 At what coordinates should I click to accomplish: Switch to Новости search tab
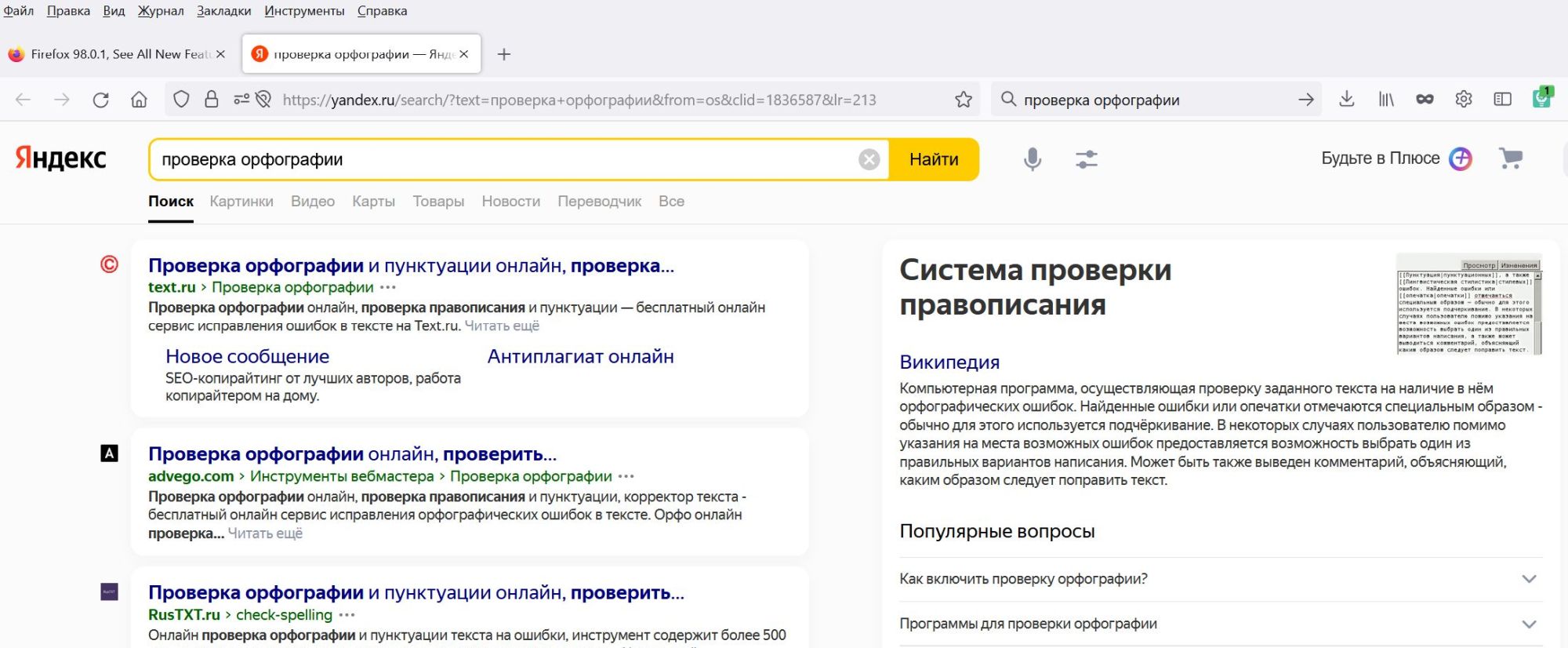tap(511, 202)
